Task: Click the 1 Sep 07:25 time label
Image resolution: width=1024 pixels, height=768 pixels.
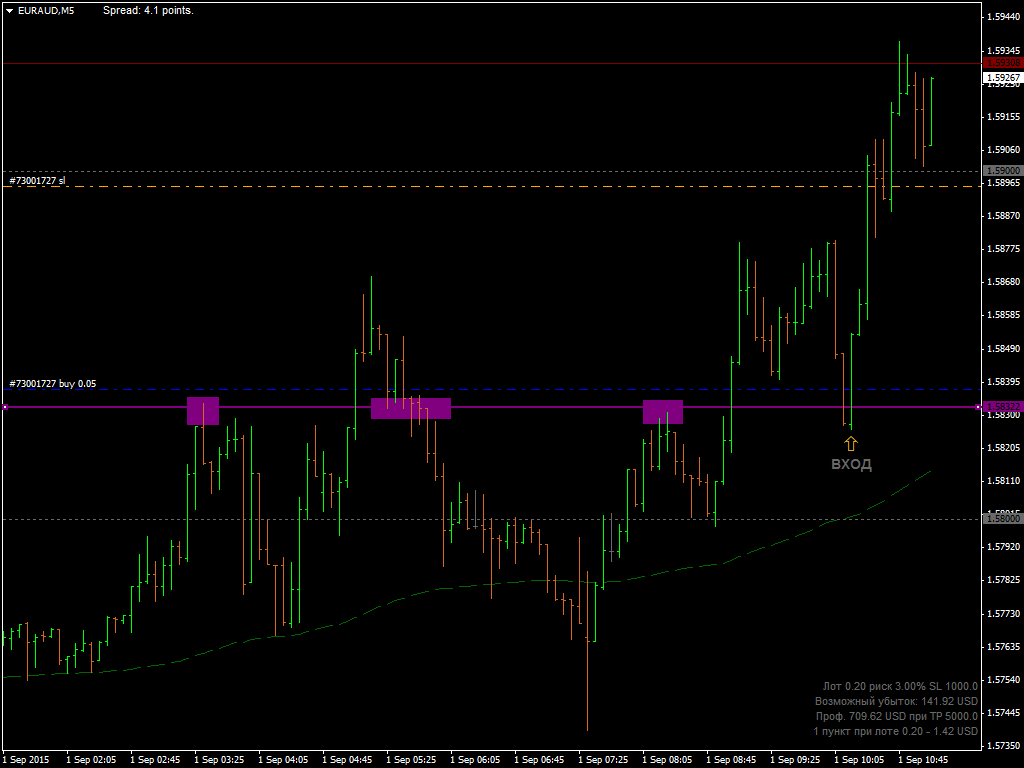Action: click(603, 760)
